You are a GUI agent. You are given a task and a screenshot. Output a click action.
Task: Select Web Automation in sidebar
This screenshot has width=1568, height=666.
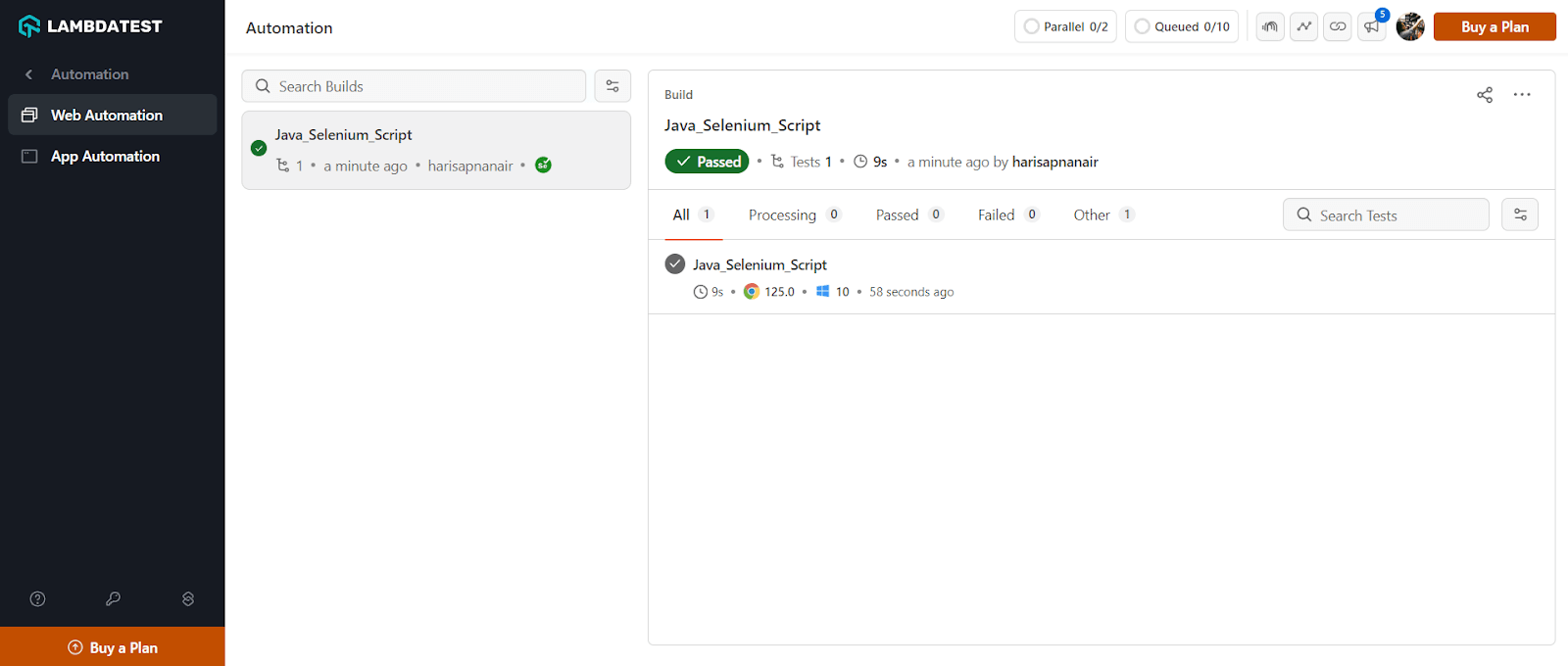(106, 116)
